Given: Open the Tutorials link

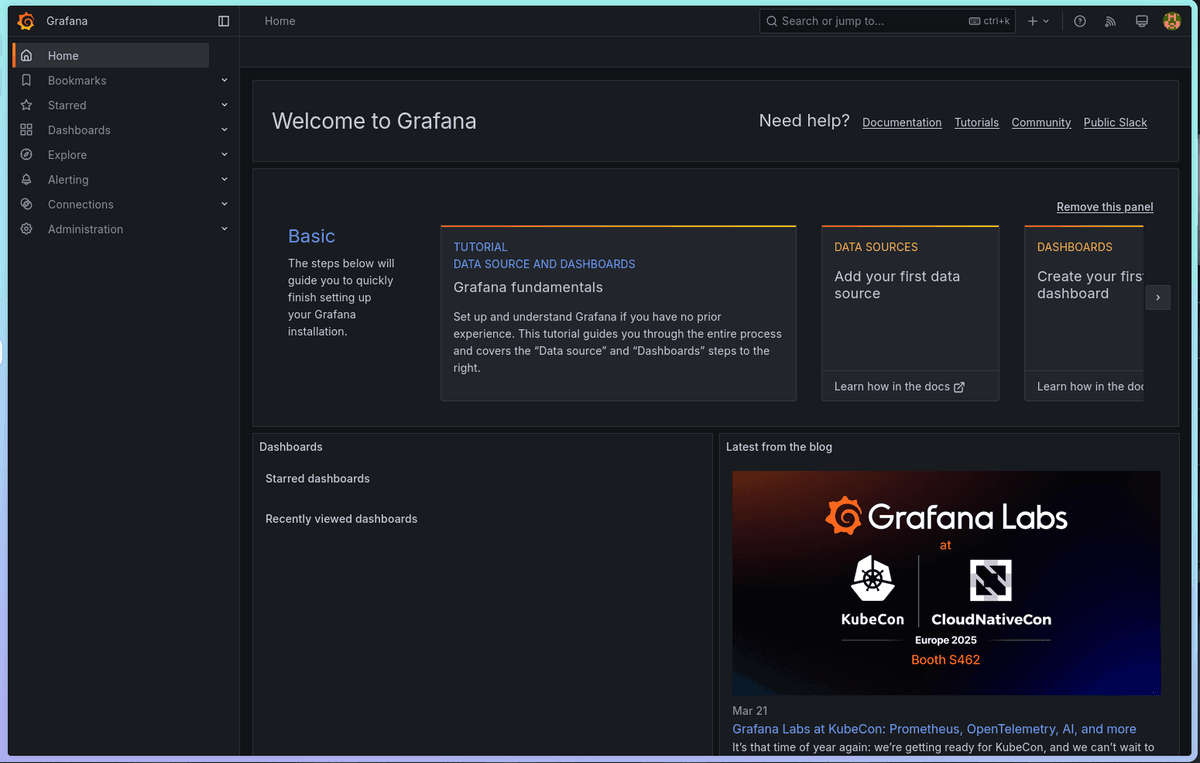Looking at the screenshot, I should (x=977, y=123).
